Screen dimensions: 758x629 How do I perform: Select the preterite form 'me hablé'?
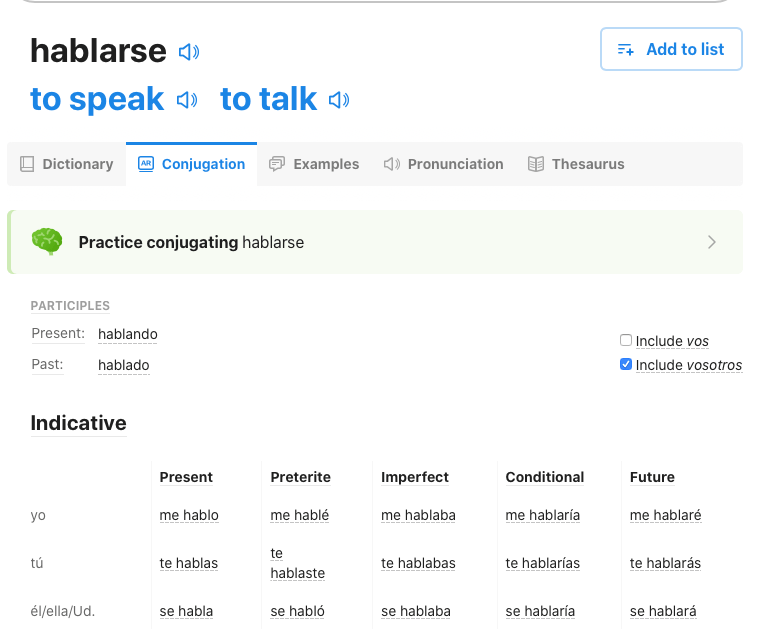[300, 515]
